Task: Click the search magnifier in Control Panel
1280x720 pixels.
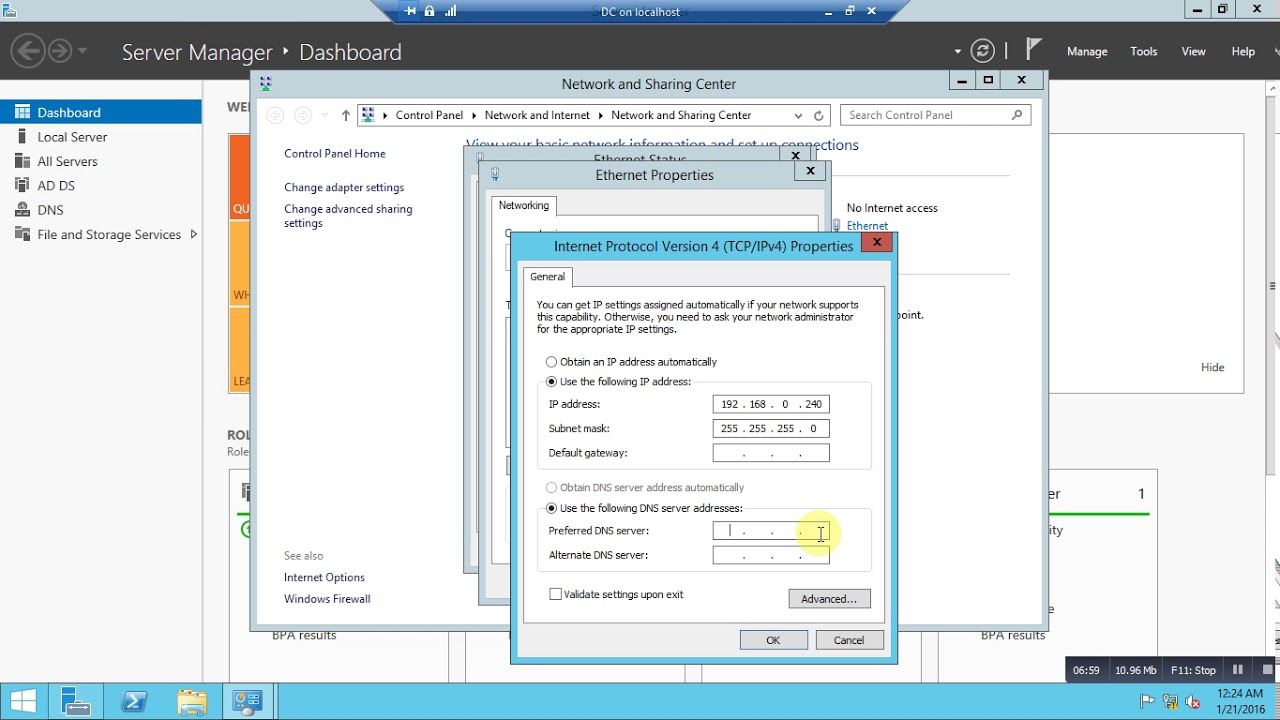Action: (x=1017, y=115)
